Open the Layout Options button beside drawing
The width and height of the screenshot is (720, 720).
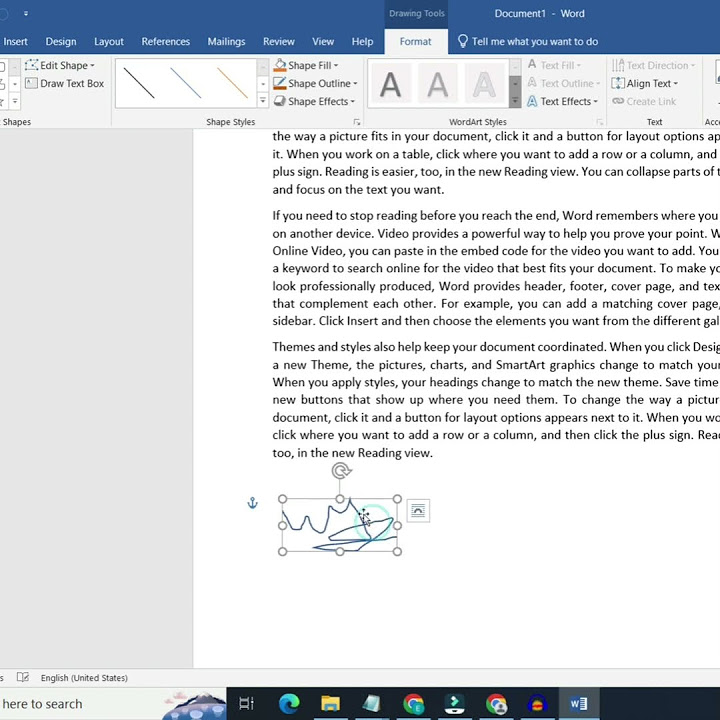click(x=418, y=511)
